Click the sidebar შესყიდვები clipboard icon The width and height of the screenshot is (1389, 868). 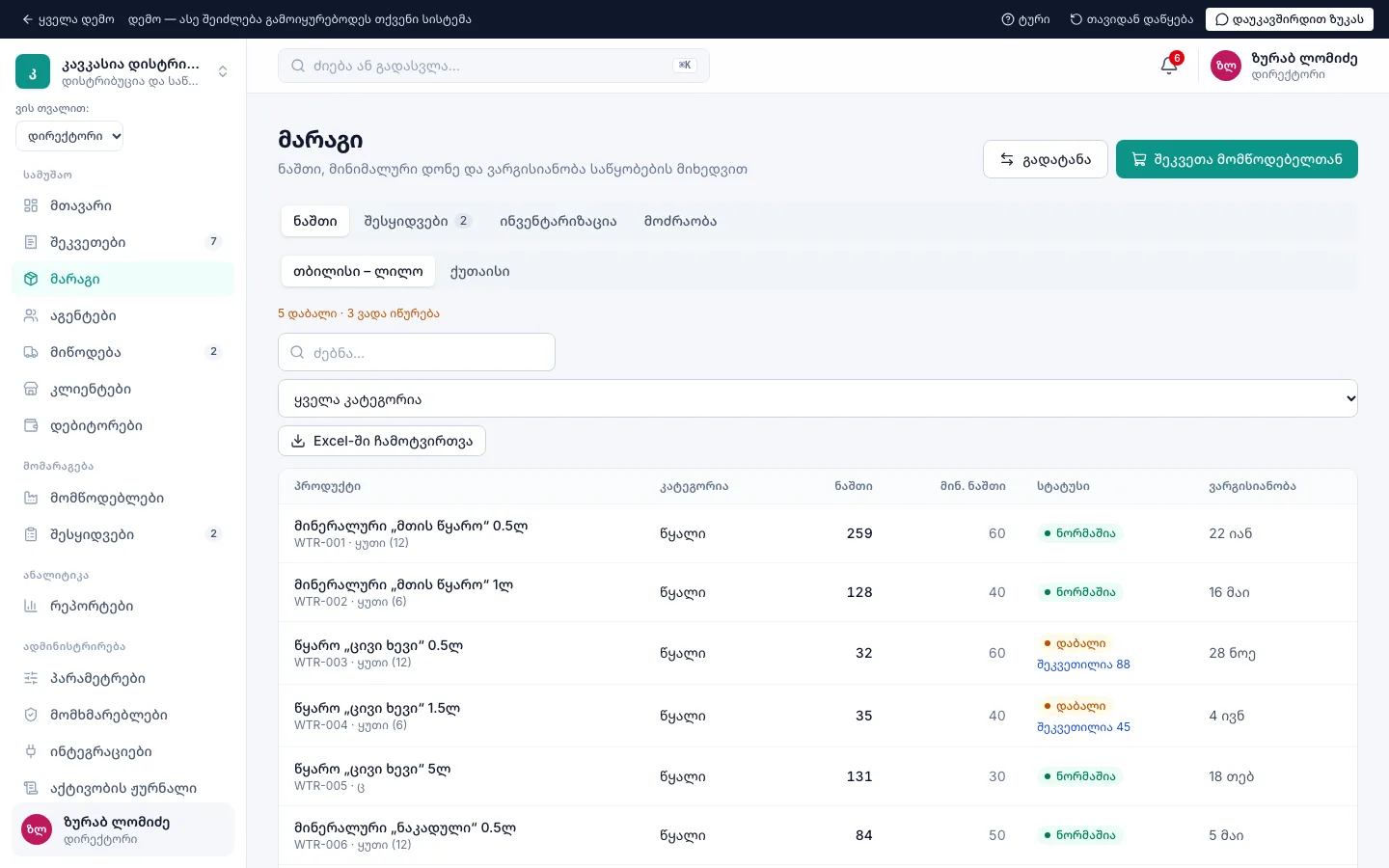[x=31, y=534]
